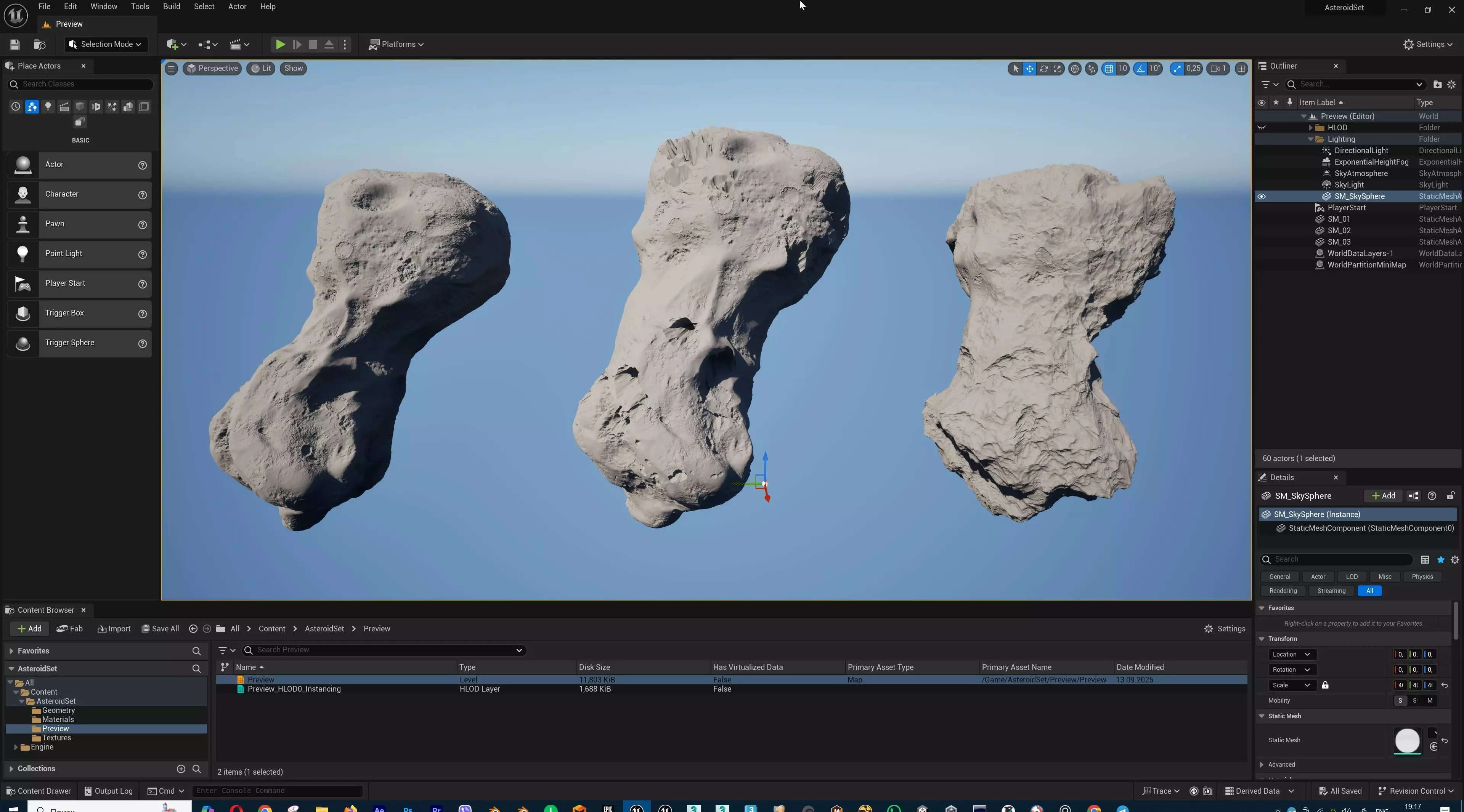This screenshot has height=812, width=1464.
Task: Open Browse content/level icon next to save
Action: click(40, 44)
